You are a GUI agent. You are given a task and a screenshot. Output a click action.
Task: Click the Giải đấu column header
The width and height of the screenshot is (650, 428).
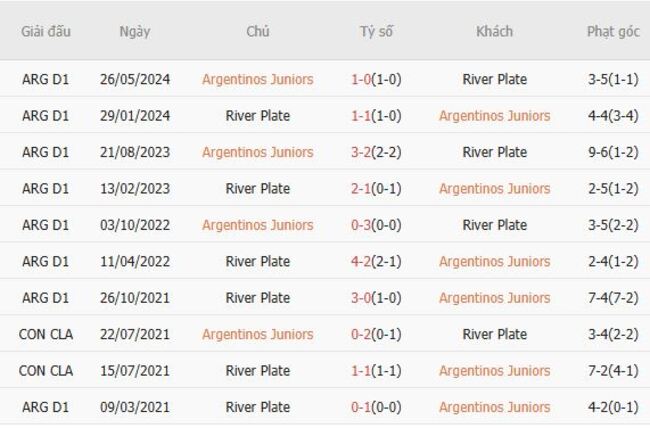pyautogui.click(x=45, y=31)
